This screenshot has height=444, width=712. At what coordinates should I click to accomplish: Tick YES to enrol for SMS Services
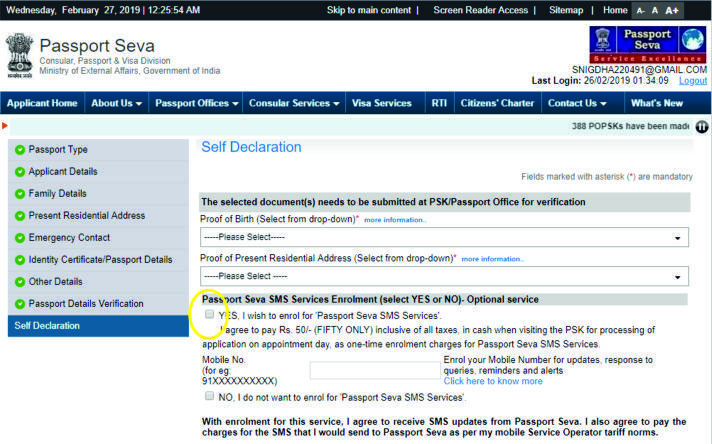[x=209, y=314]
